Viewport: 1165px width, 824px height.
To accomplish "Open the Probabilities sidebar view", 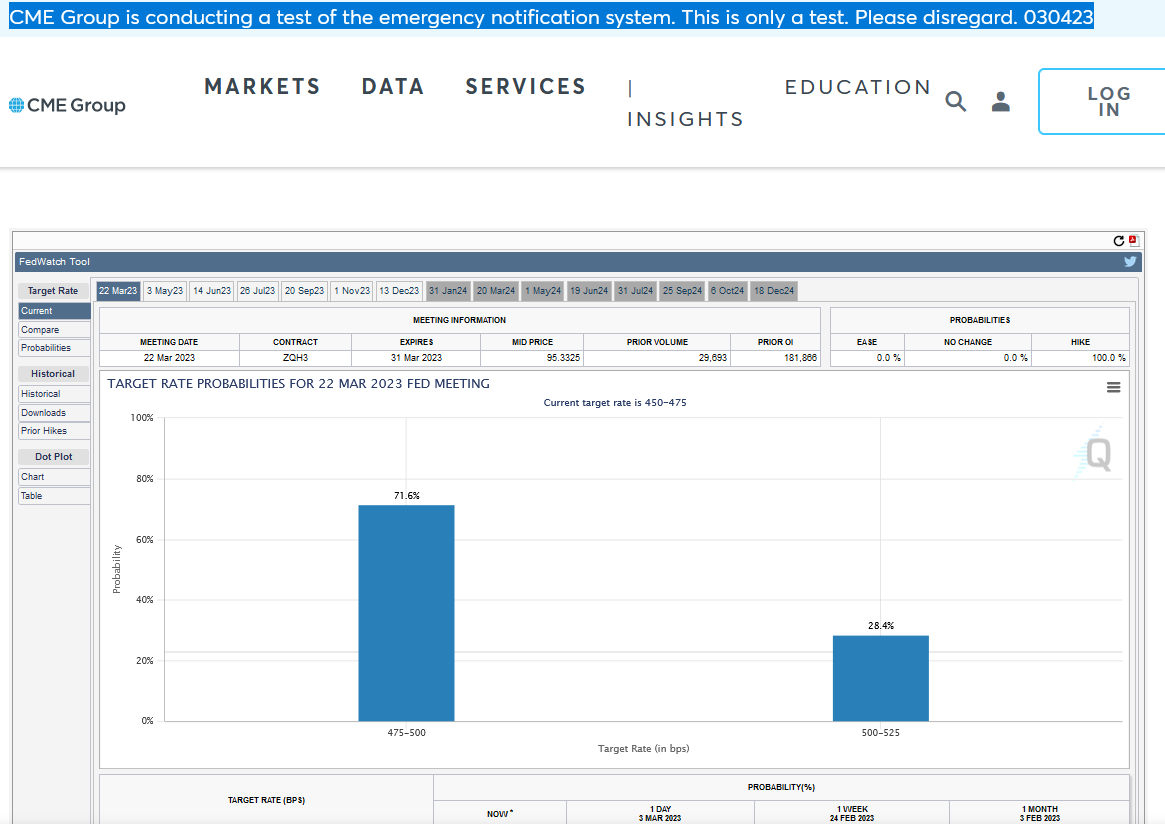I will click(54, 348).
